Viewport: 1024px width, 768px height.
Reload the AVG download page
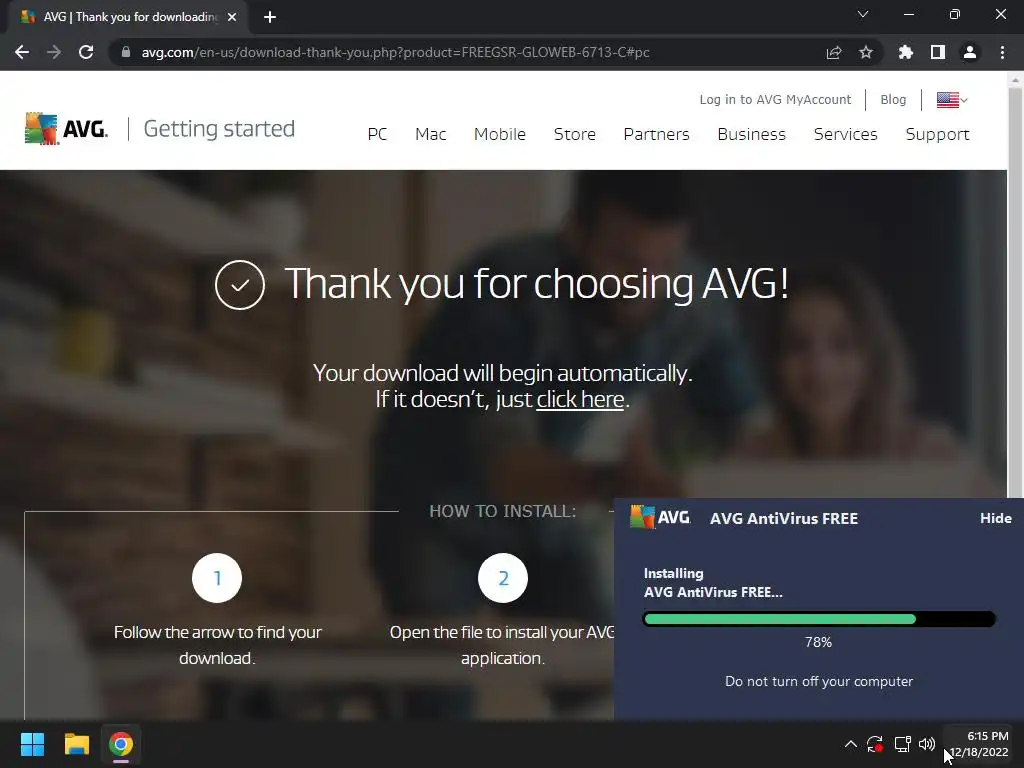[86, 52]
